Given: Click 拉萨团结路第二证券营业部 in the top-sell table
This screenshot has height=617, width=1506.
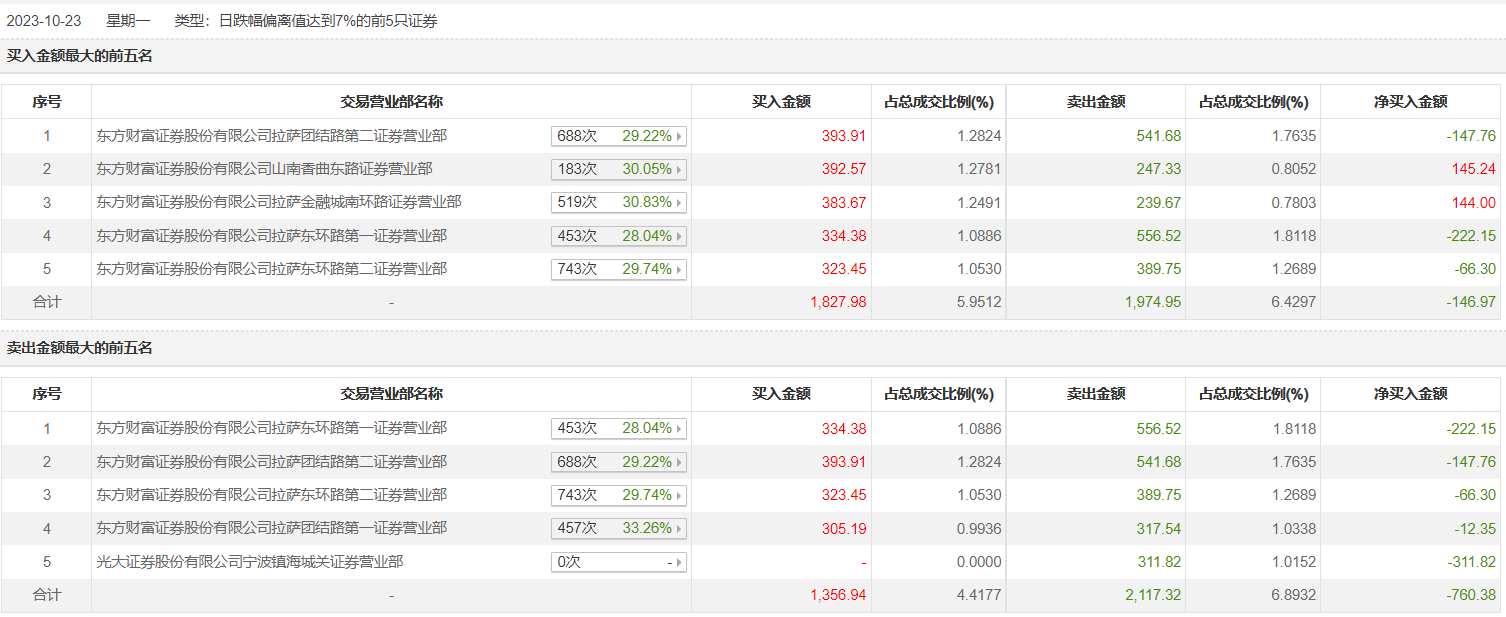Looking at the screenshot, I should [271, 461].
